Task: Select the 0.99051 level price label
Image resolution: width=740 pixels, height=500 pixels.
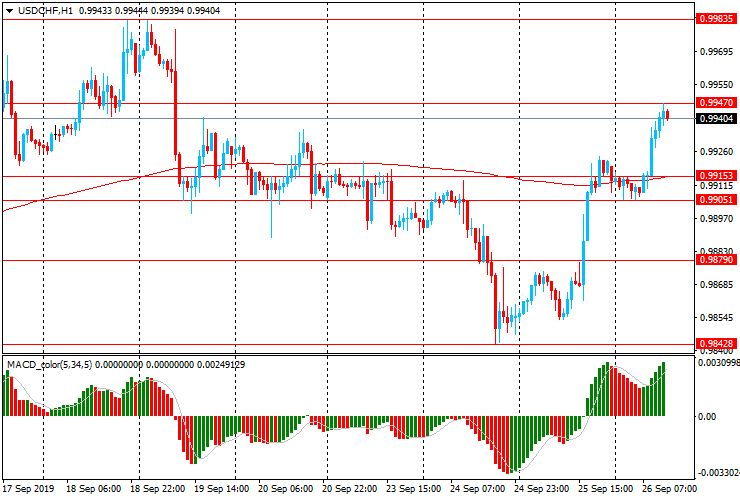Action: coord(716,200)
